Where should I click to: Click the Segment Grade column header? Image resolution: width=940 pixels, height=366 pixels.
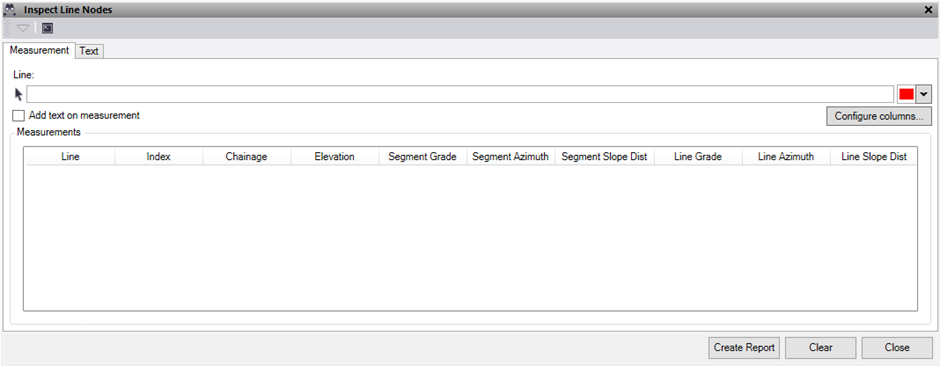(x=423, y=157)
